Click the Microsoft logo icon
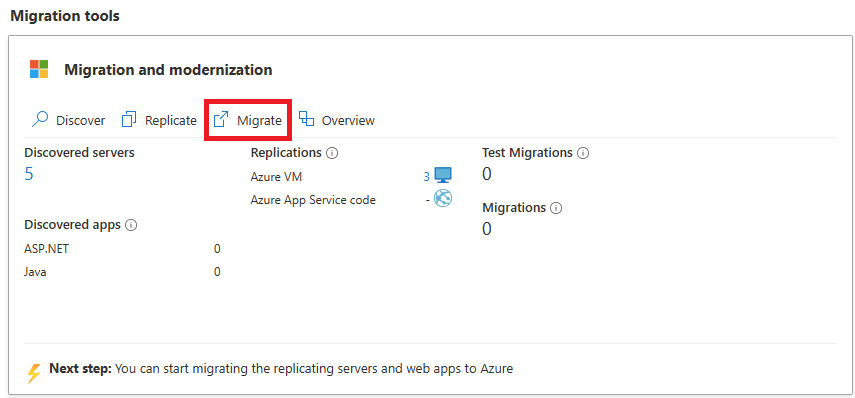This screenshot has width=855, height=398. (x=39, y=69)
